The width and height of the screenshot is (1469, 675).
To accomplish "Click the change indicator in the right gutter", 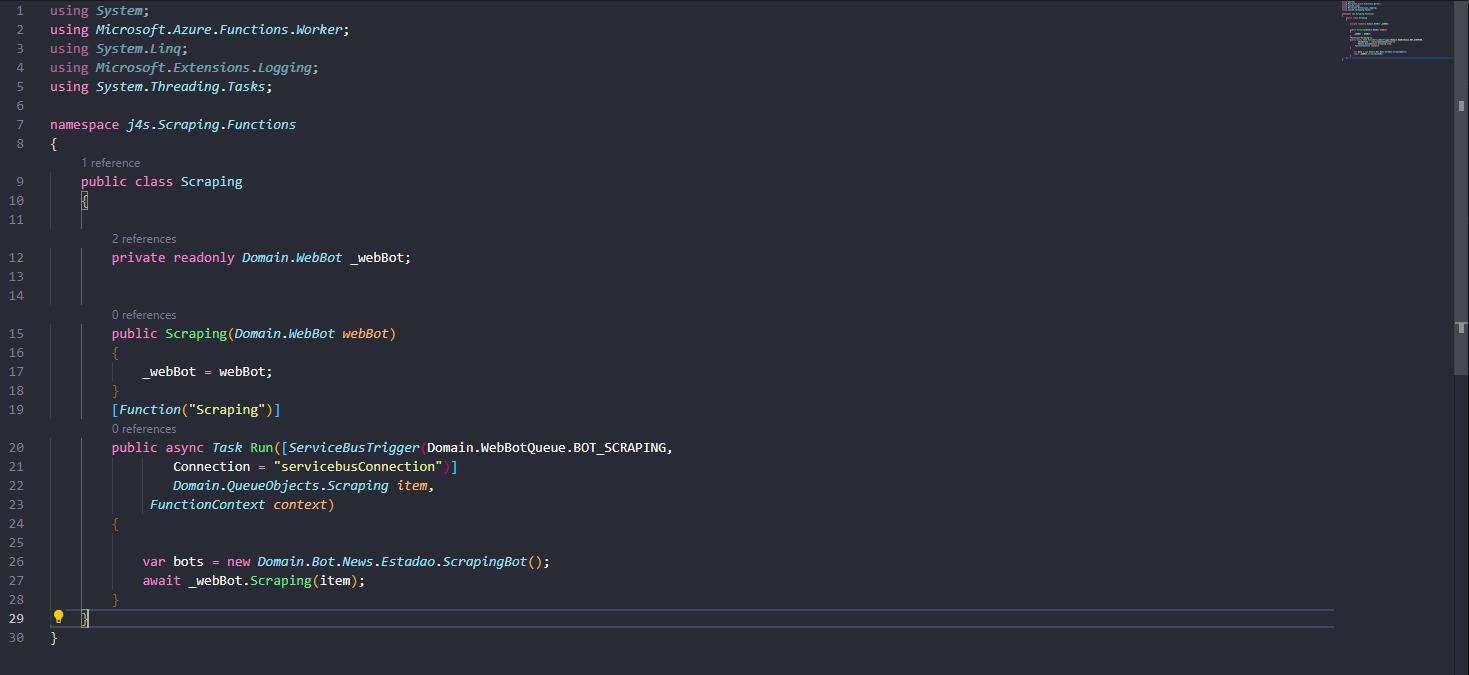I will pos(1461,327).
